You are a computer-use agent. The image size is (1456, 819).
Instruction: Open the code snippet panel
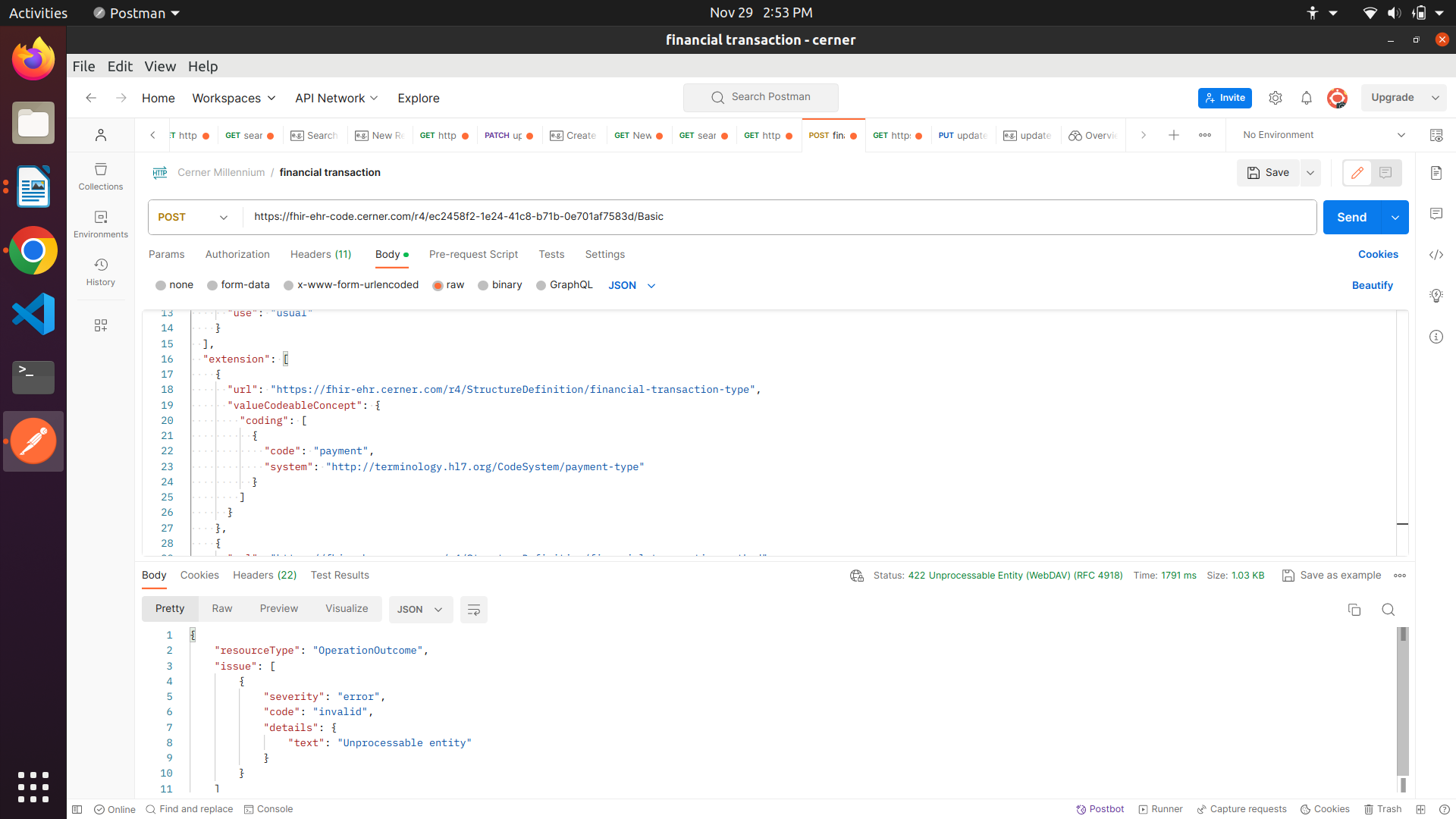[1437, 255]
